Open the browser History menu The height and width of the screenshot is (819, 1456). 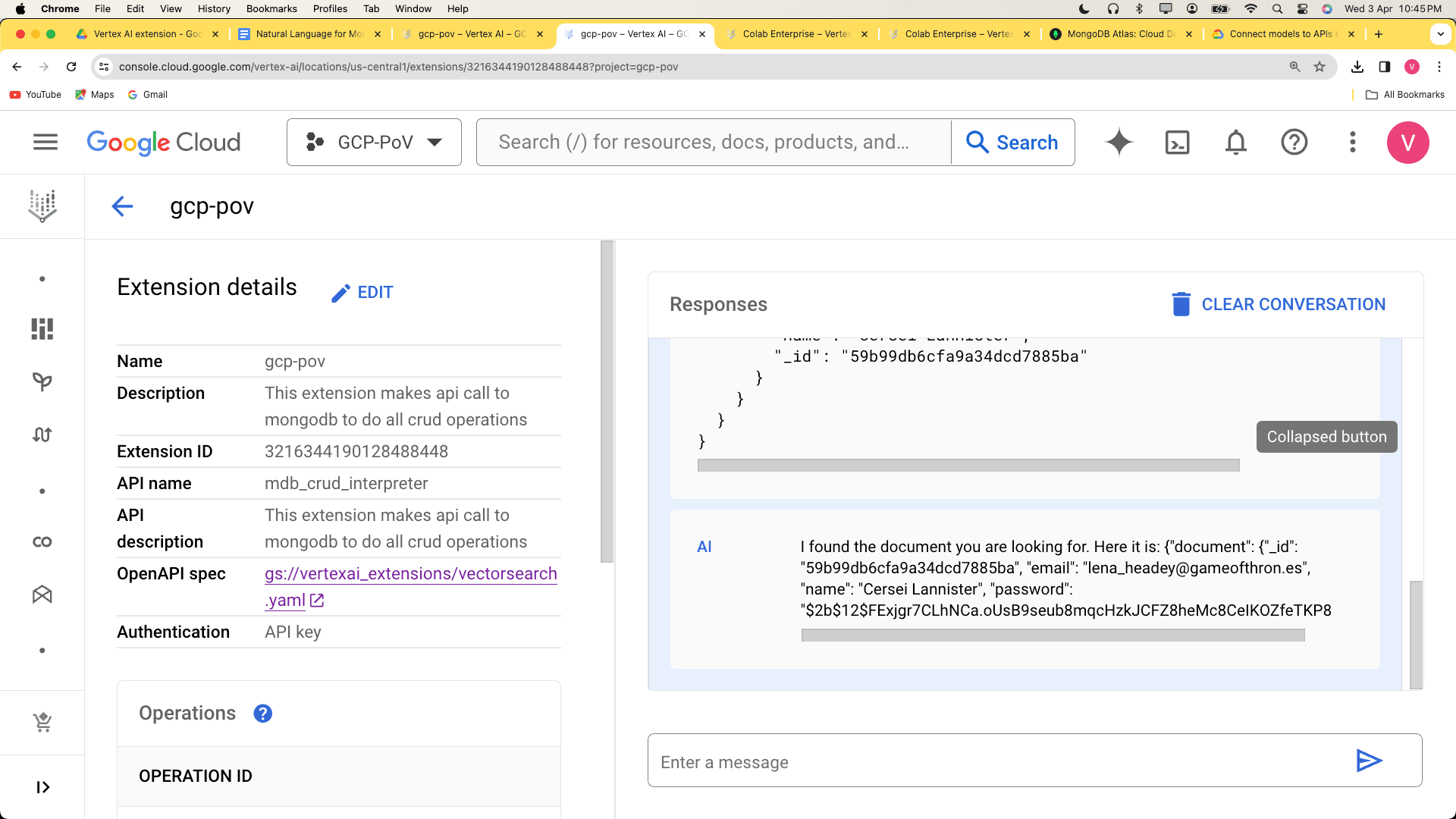[x=213, y=9]
